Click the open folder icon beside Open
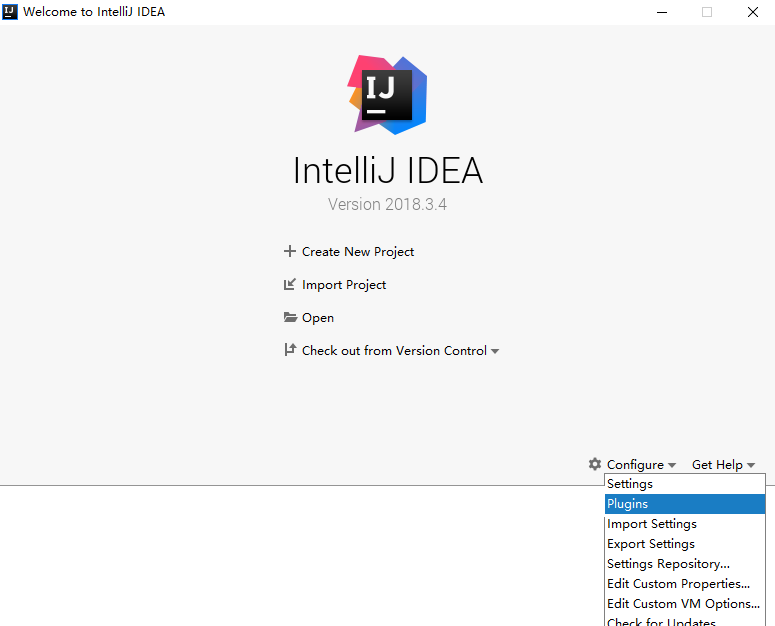The image size is (775, 626). pyautogui.click(x=290, y=317)
